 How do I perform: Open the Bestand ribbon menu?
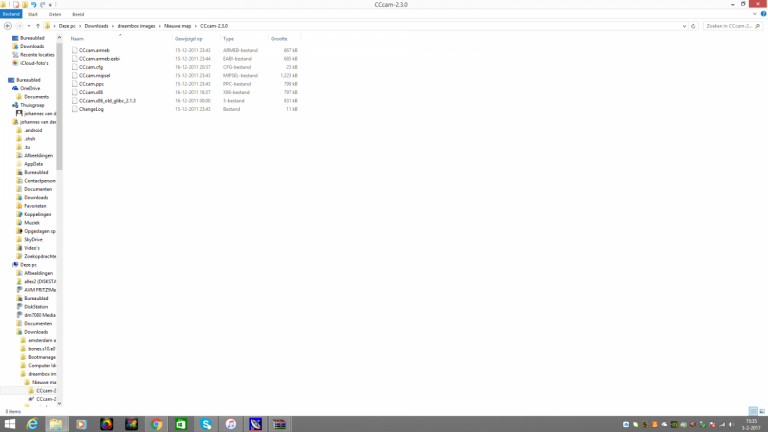click(11, 14)
